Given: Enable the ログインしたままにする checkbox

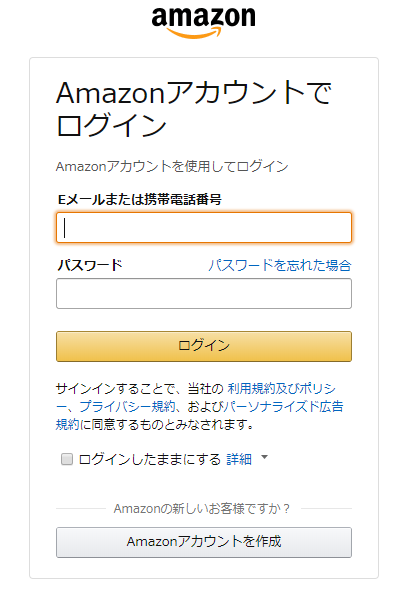Looking at the screenshot, I should coord(67,459).
